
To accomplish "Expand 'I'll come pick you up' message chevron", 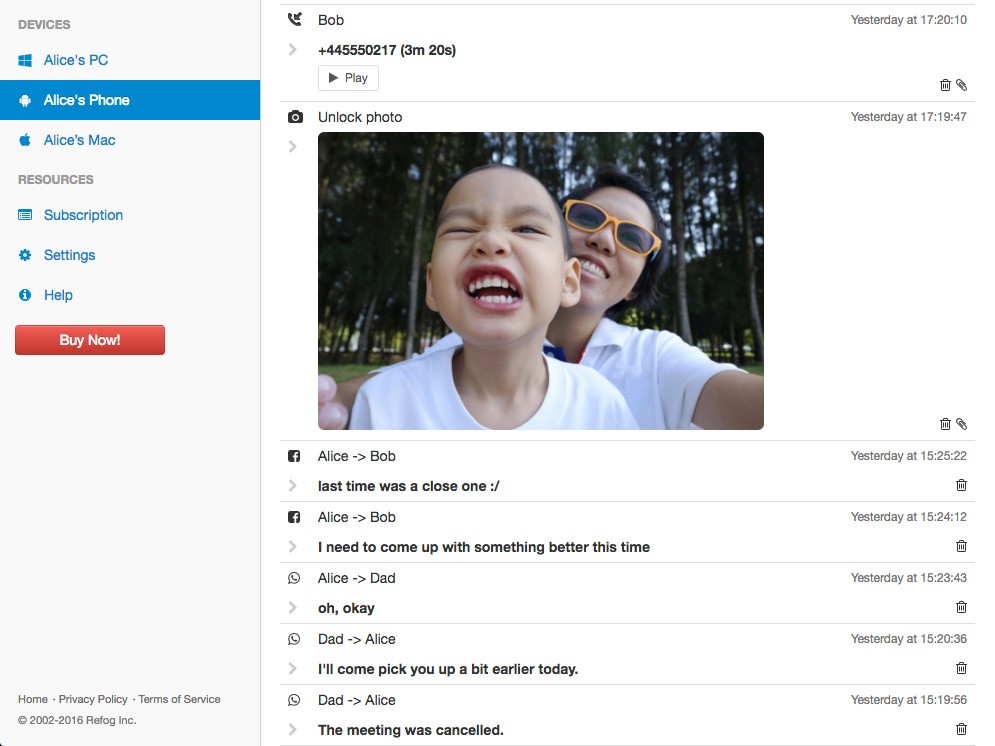I will [x=293, y=668].
